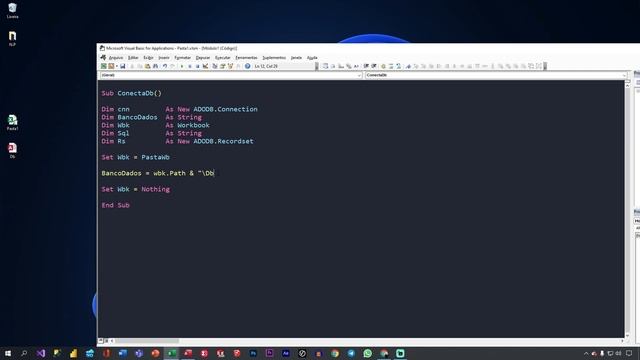Toggle Design Mode icon
This screenshot has width=640, height=360.
(x=205, y=66)
